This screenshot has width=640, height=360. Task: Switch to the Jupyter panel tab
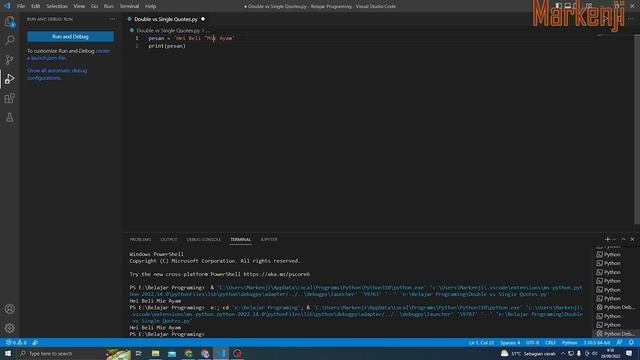pyautogui.click(x=269, y=240)
